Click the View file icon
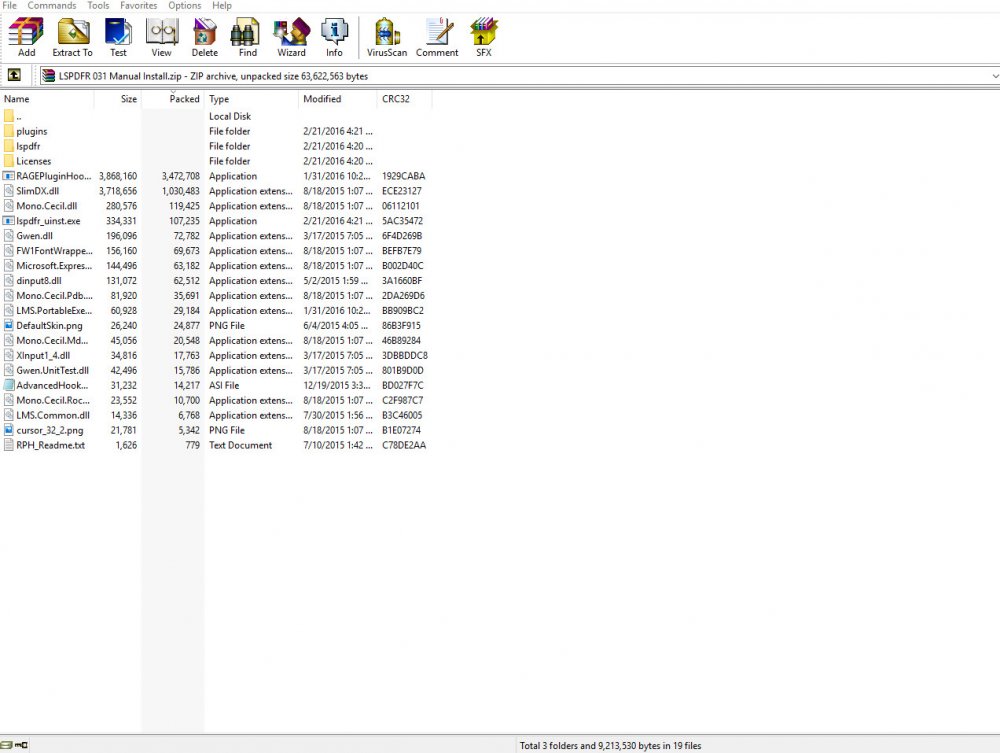 coord(161,37)
